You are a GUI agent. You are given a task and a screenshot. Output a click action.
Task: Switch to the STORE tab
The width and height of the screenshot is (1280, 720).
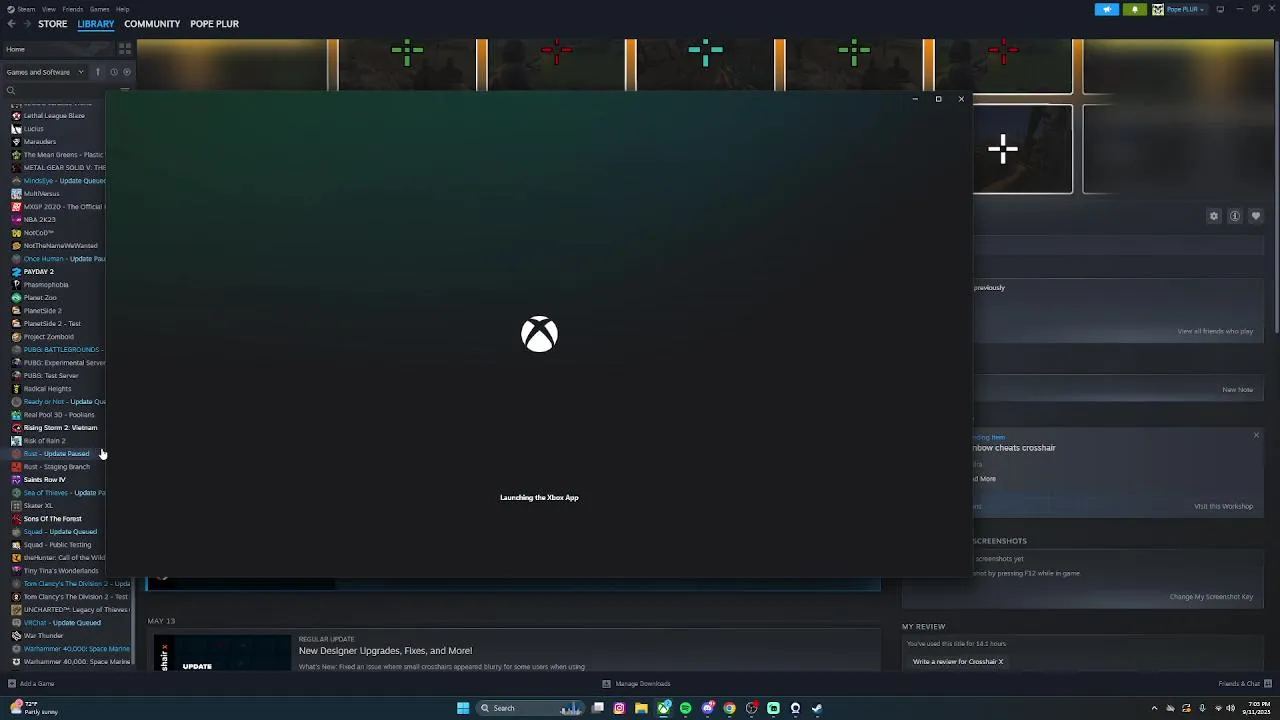click(53, 24)
